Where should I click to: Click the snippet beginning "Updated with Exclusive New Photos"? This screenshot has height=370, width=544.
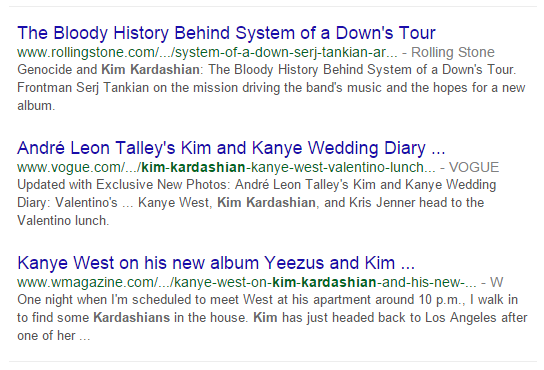257,203
